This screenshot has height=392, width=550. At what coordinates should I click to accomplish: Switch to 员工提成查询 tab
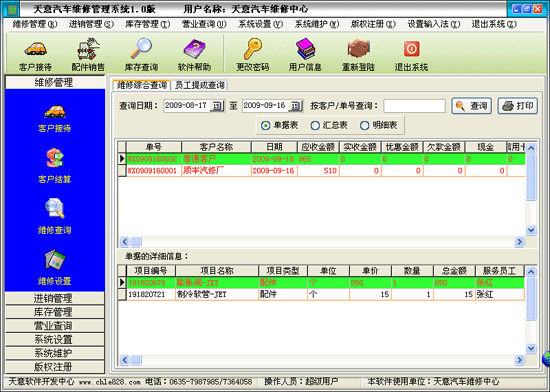[x=199, y=85]
